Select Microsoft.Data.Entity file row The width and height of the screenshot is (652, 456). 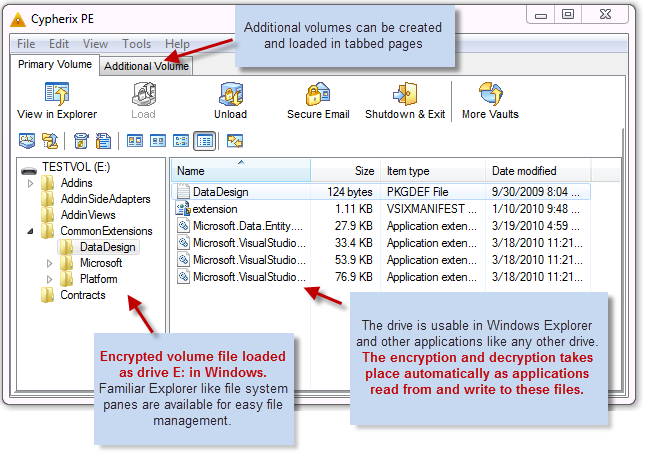(381, 226)
